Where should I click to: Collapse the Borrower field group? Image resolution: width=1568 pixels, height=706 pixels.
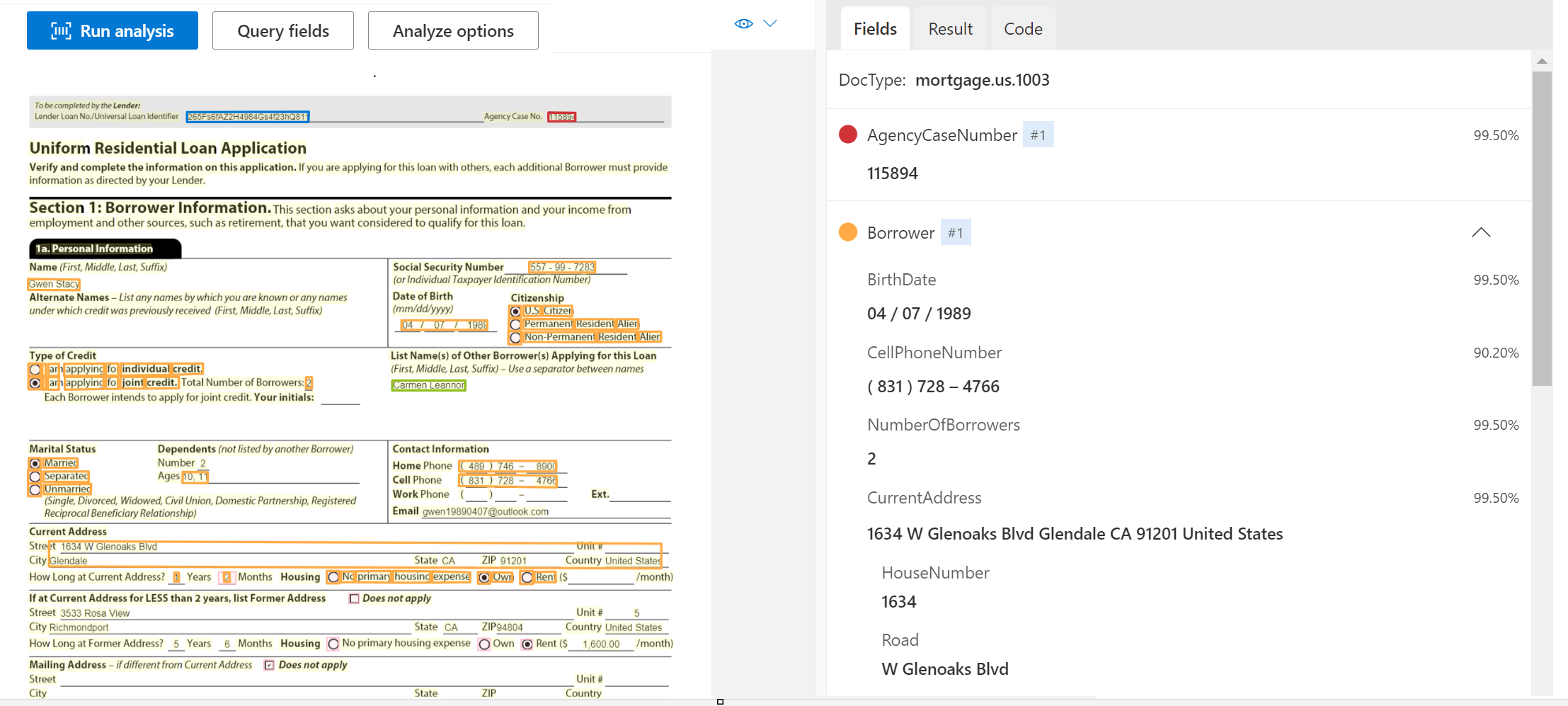click(x=1481, y=232)
